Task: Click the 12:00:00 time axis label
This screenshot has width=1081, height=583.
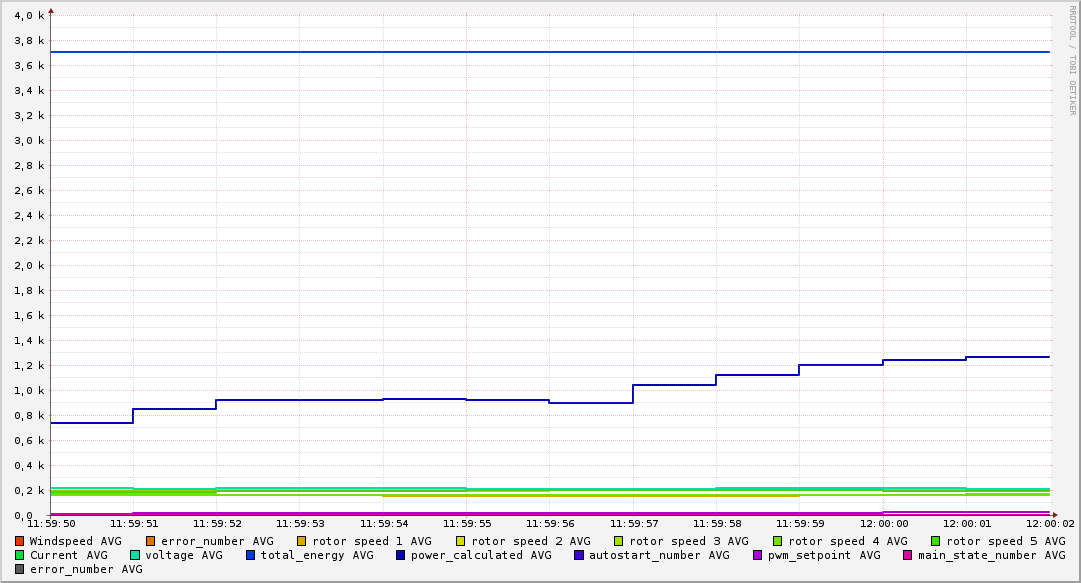Action: click(883, 524)
